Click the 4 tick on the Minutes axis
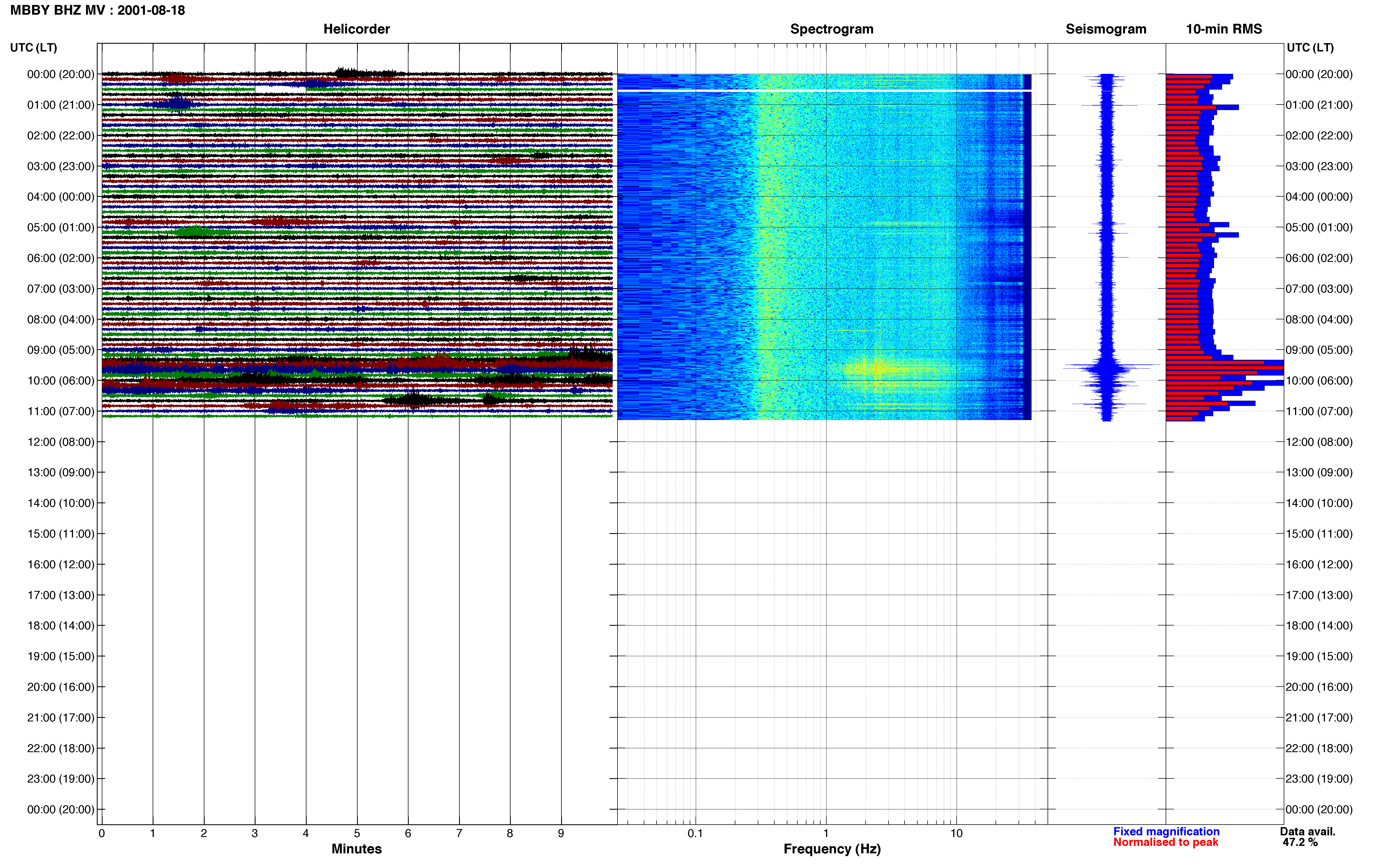Screen dimensions: 1388x868 (306, 833)
